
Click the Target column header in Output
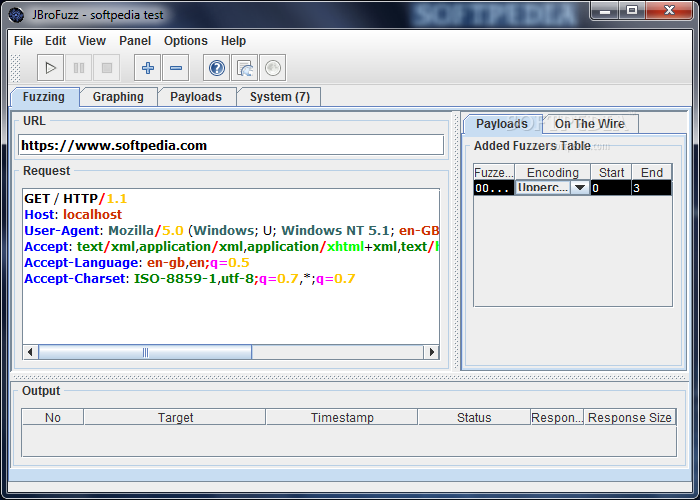pyautogui.click(x=175, y=417)
